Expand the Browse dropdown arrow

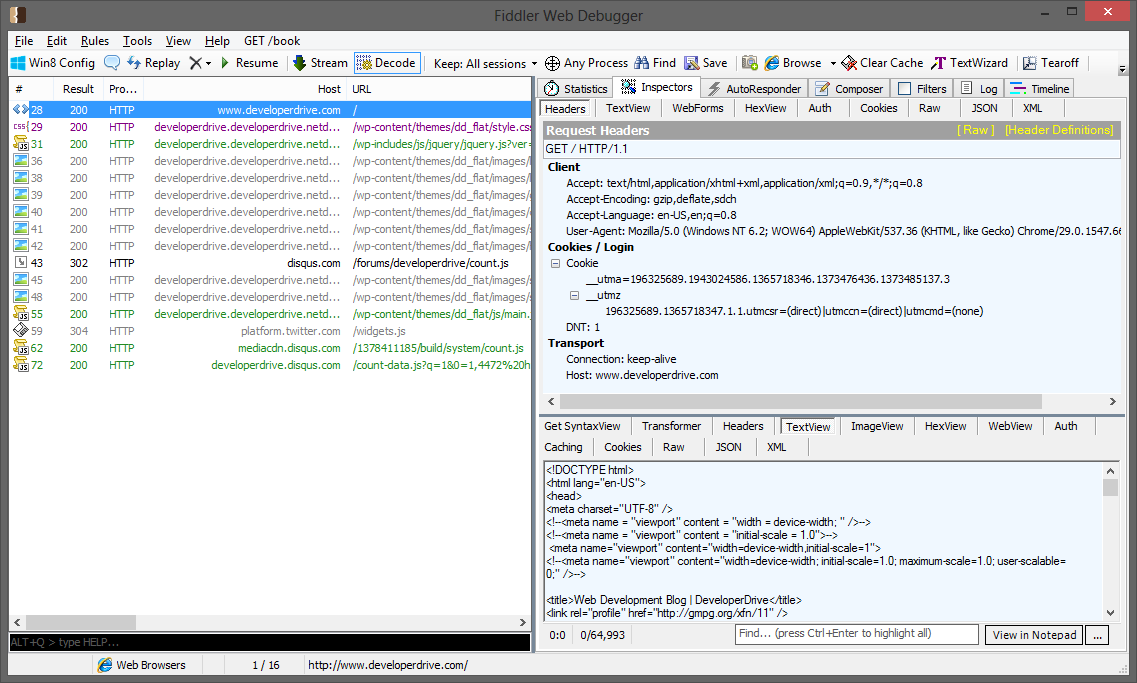click(833, 63)
